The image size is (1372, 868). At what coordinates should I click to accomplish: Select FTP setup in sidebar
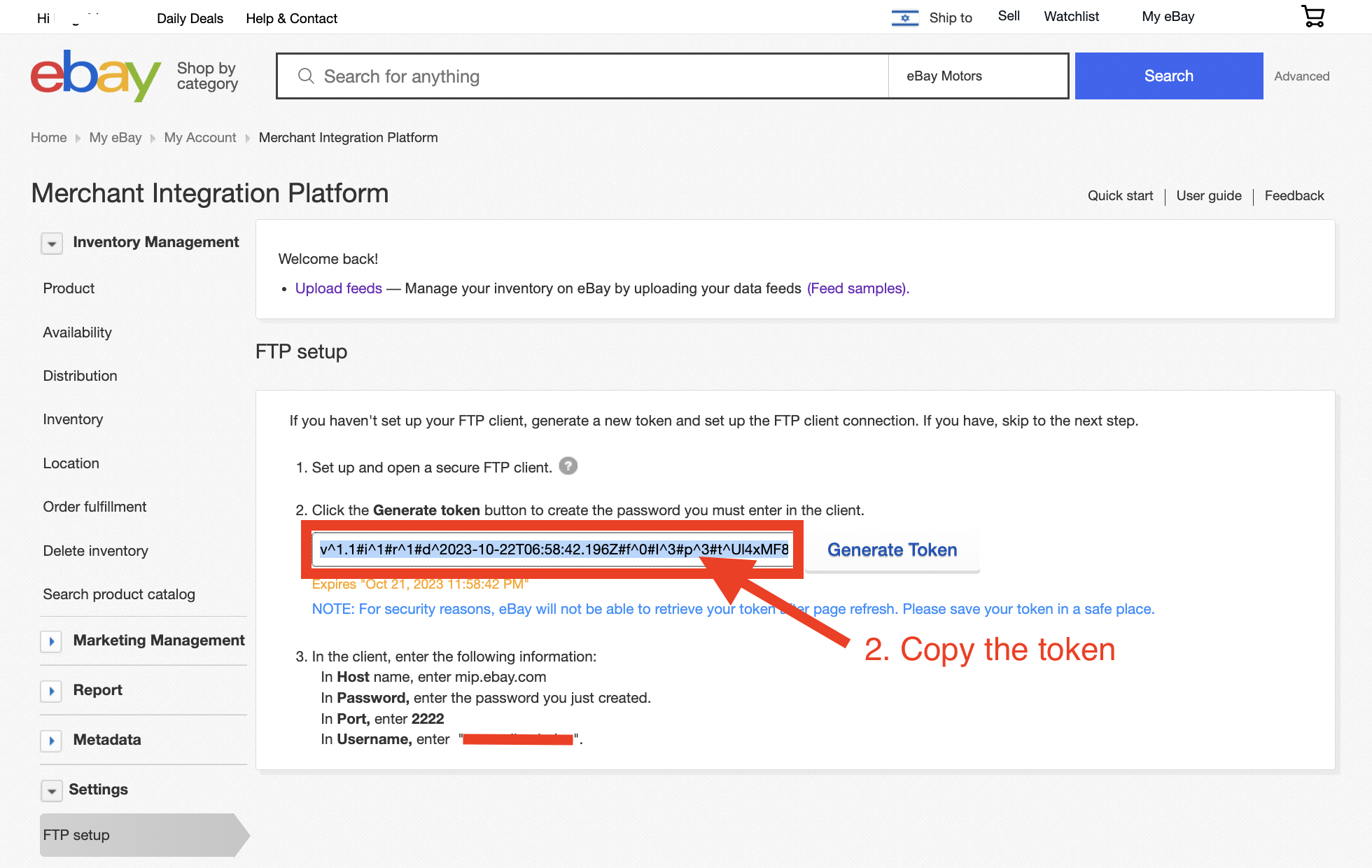click(x=76, y=835)
